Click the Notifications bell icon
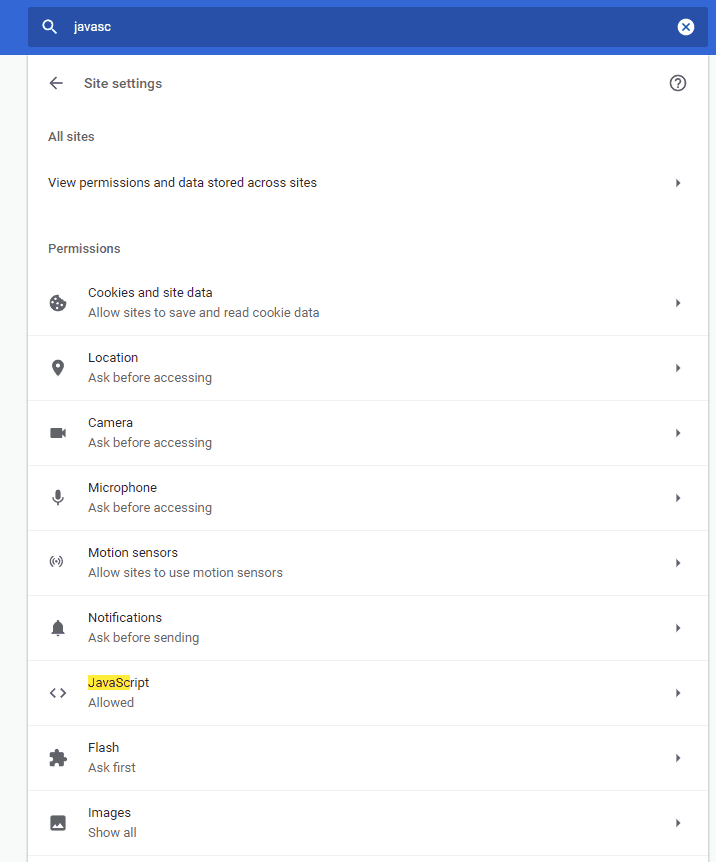Screen dimensions: 716x862 coord(58,628)
